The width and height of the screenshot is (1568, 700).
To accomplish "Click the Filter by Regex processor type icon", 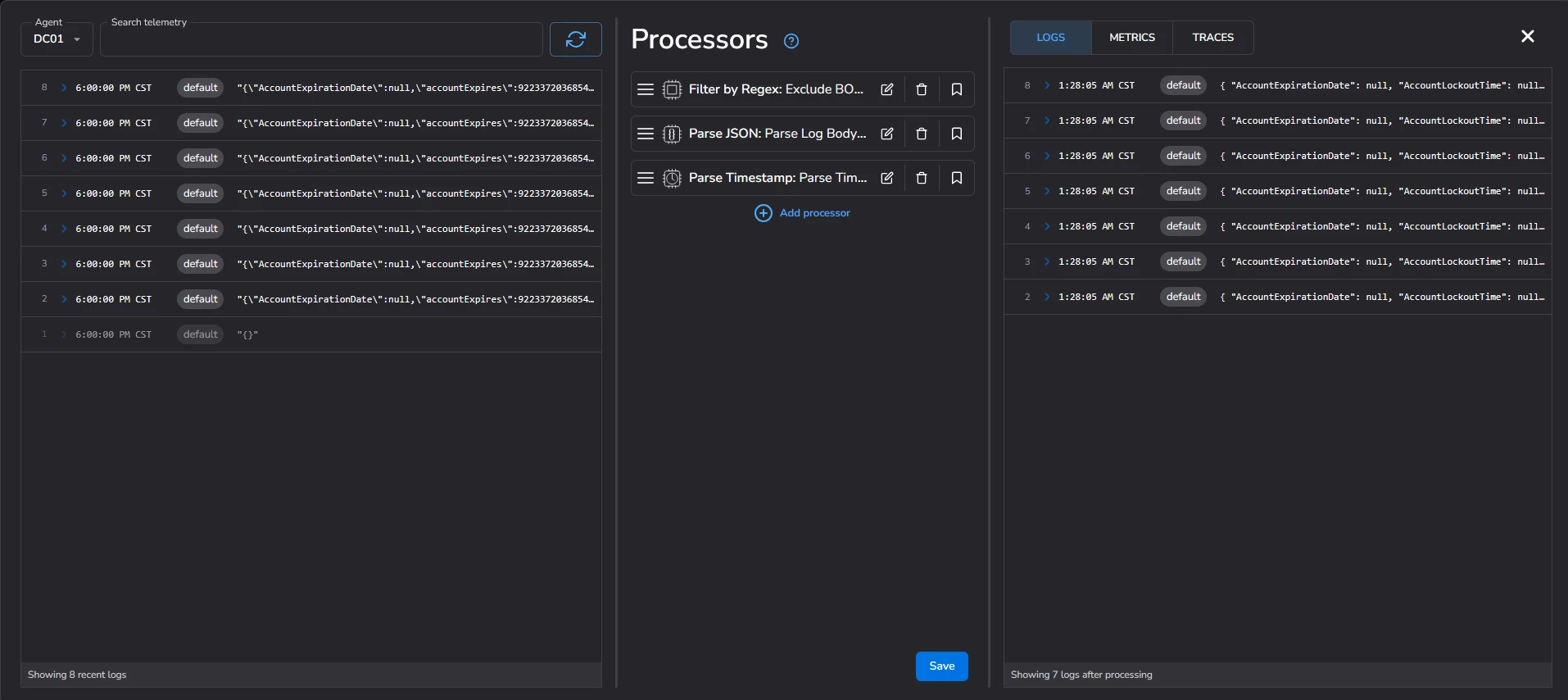I will [672, 89].
